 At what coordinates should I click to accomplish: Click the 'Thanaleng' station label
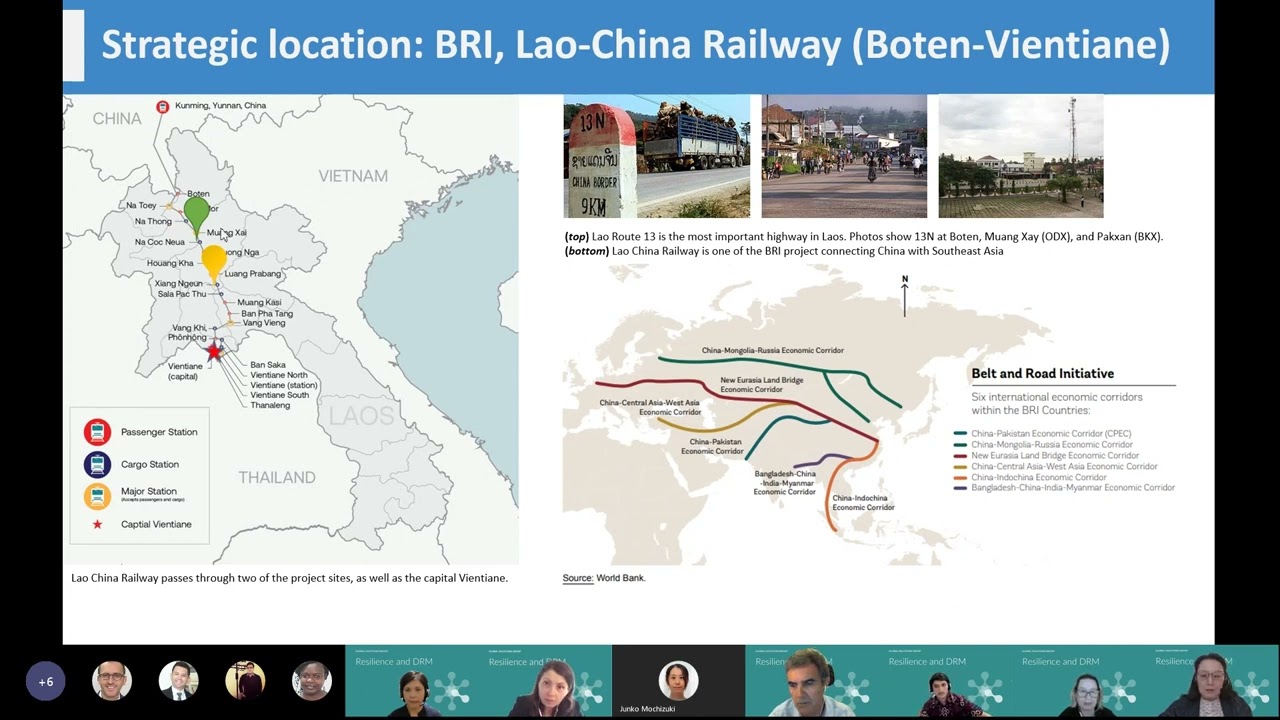tap(270, 405)
